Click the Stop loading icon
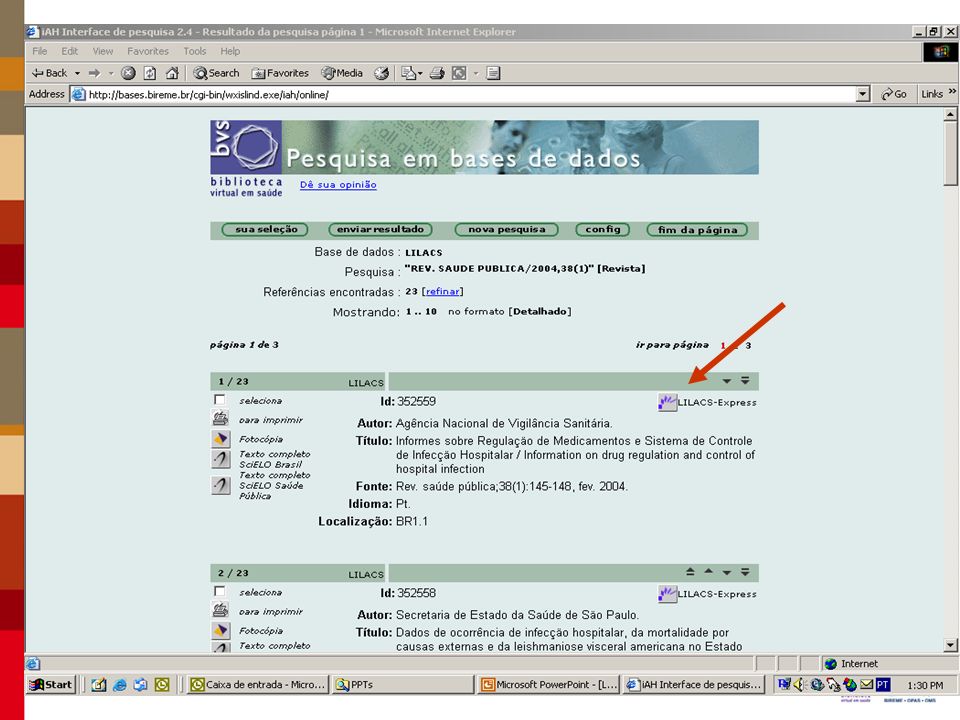Image resolution: width=960 pixels, height=720 pixels. tap(128, 73)
